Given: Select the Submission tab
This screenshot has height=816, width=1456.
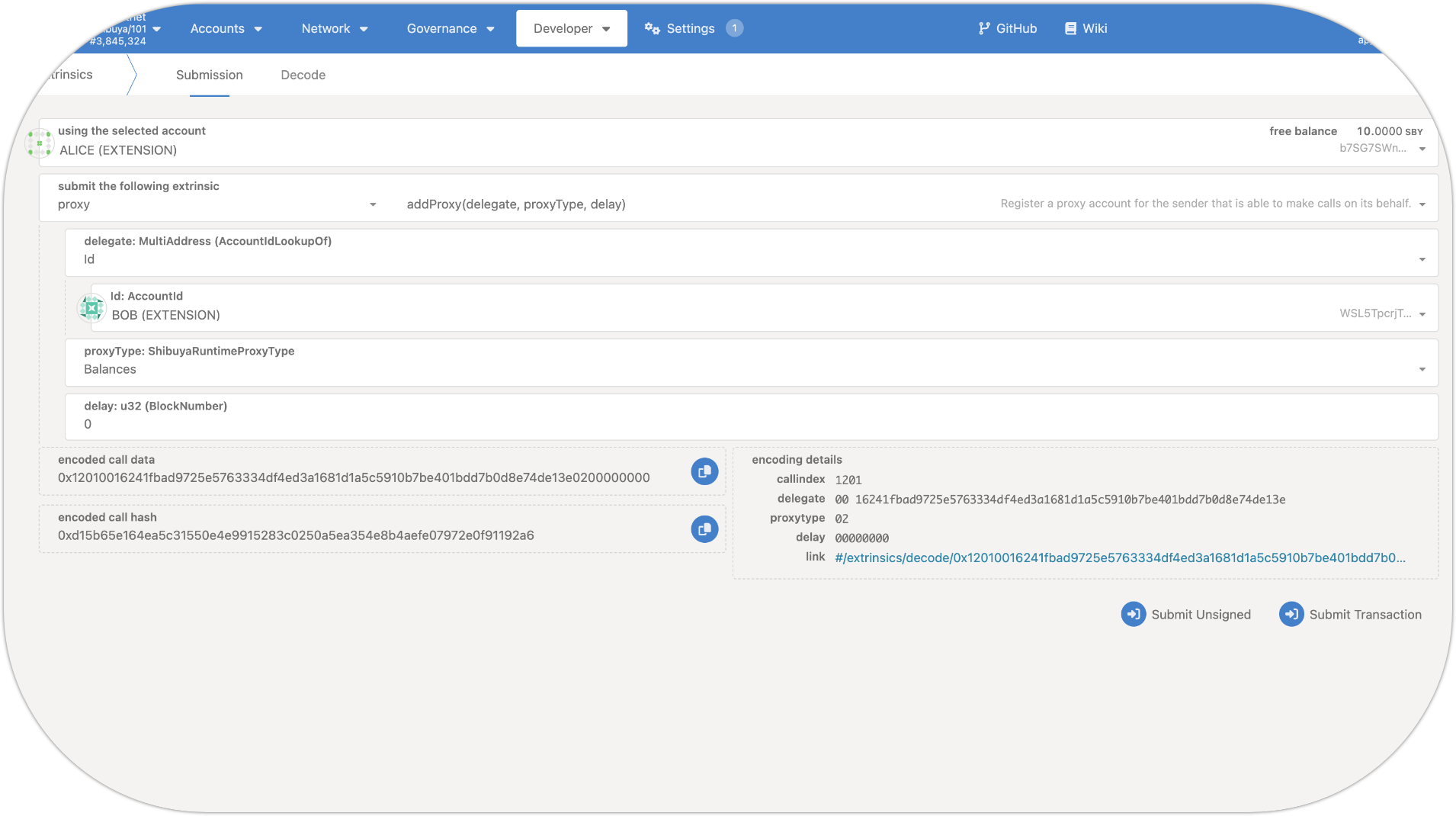Looking at the screenshot, I should point(209,75).
